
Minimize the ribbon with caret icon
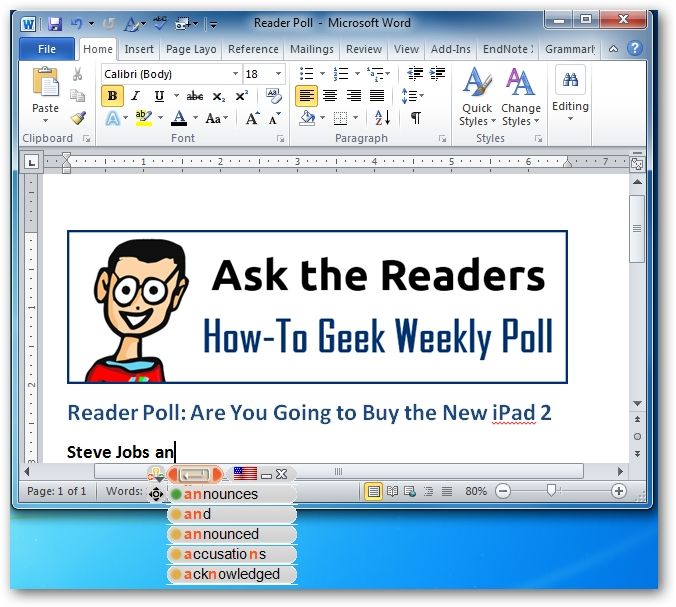[613, 49]
